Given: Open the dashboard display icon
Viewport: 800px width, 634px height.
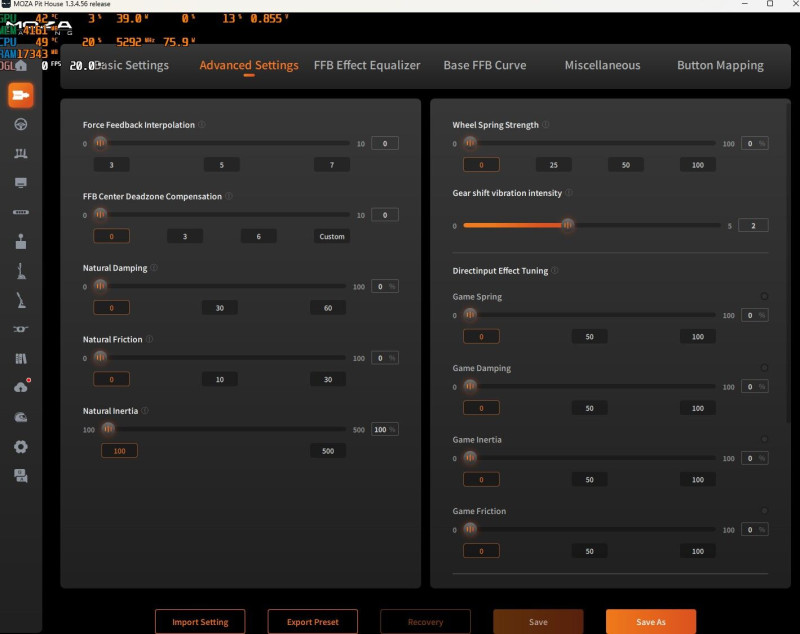Looking at the screenshot, I should coord(20,183).
